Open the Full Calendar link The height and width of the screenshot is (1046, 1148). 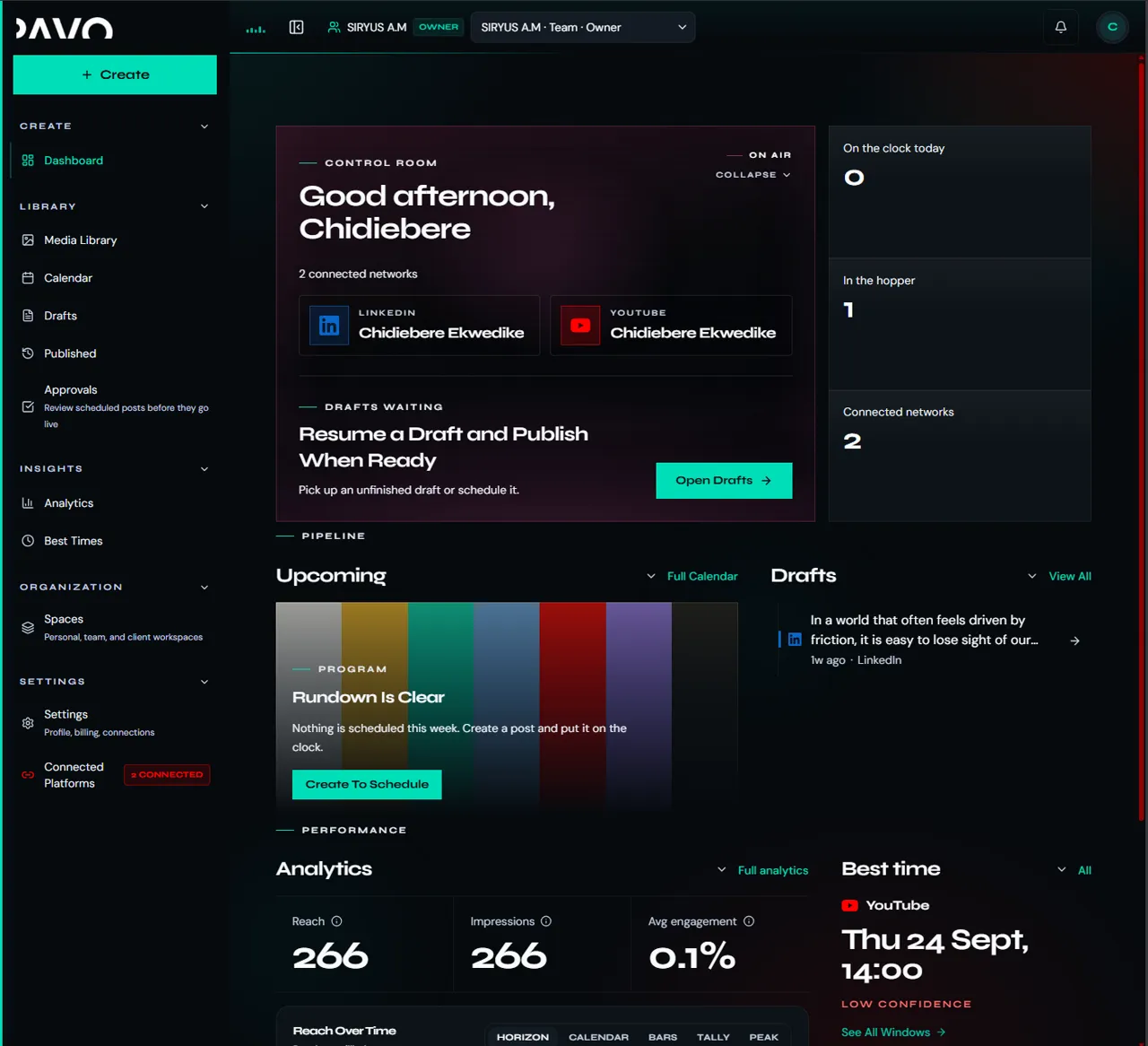pyautogui.click(x=702, y=577)
